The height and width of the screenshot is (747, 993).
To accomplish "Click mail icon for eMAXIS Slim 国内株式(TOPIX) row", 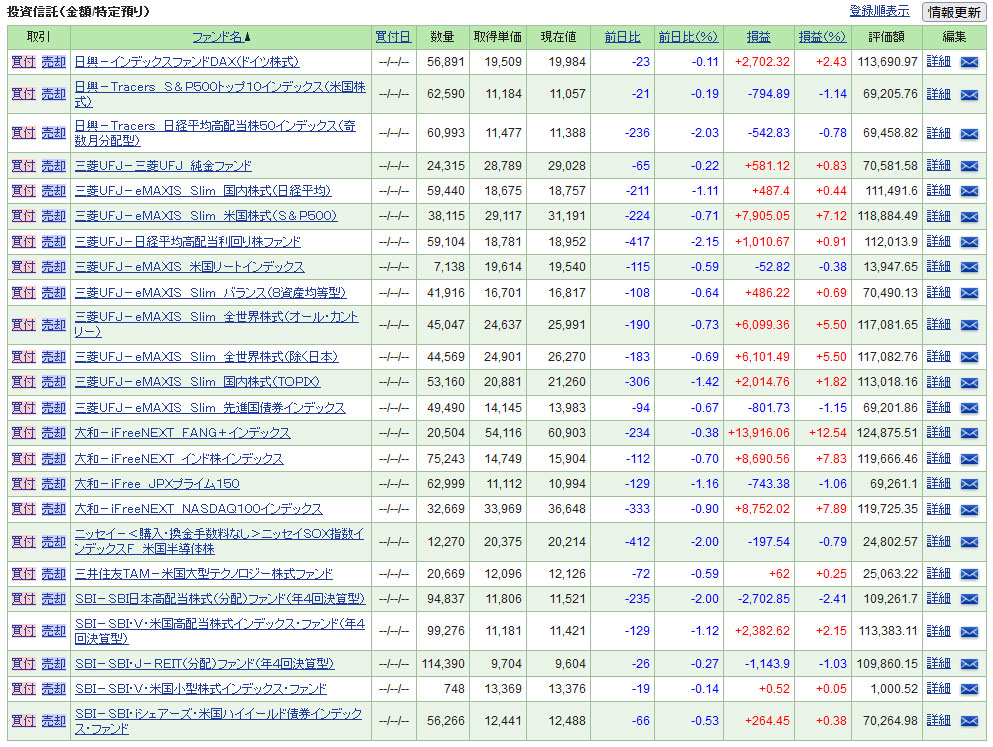I will (969, 382).
